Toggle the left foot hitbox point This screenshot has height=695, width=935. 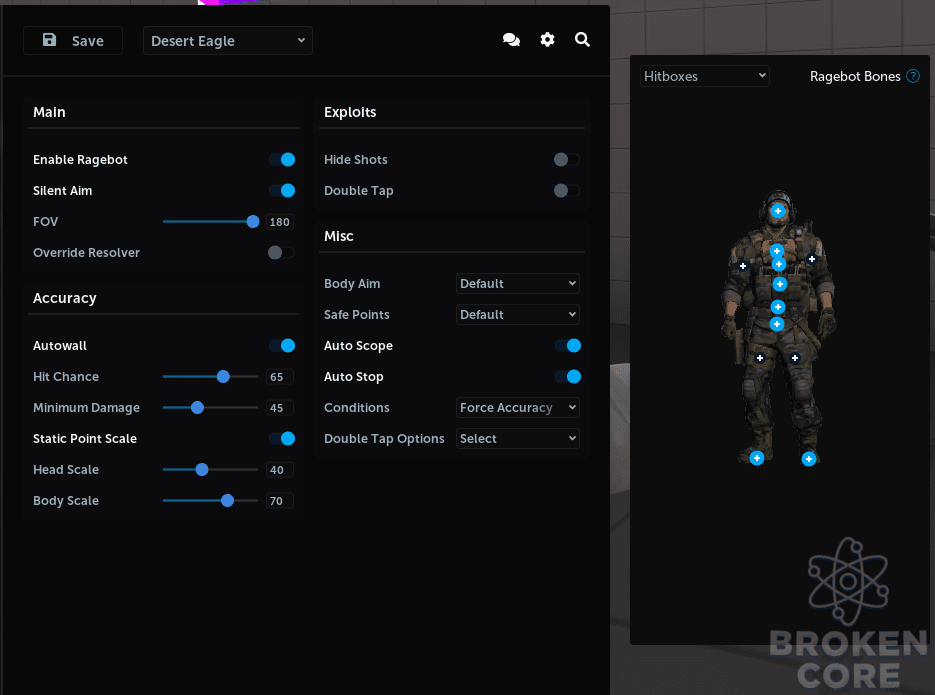point(757,458)
